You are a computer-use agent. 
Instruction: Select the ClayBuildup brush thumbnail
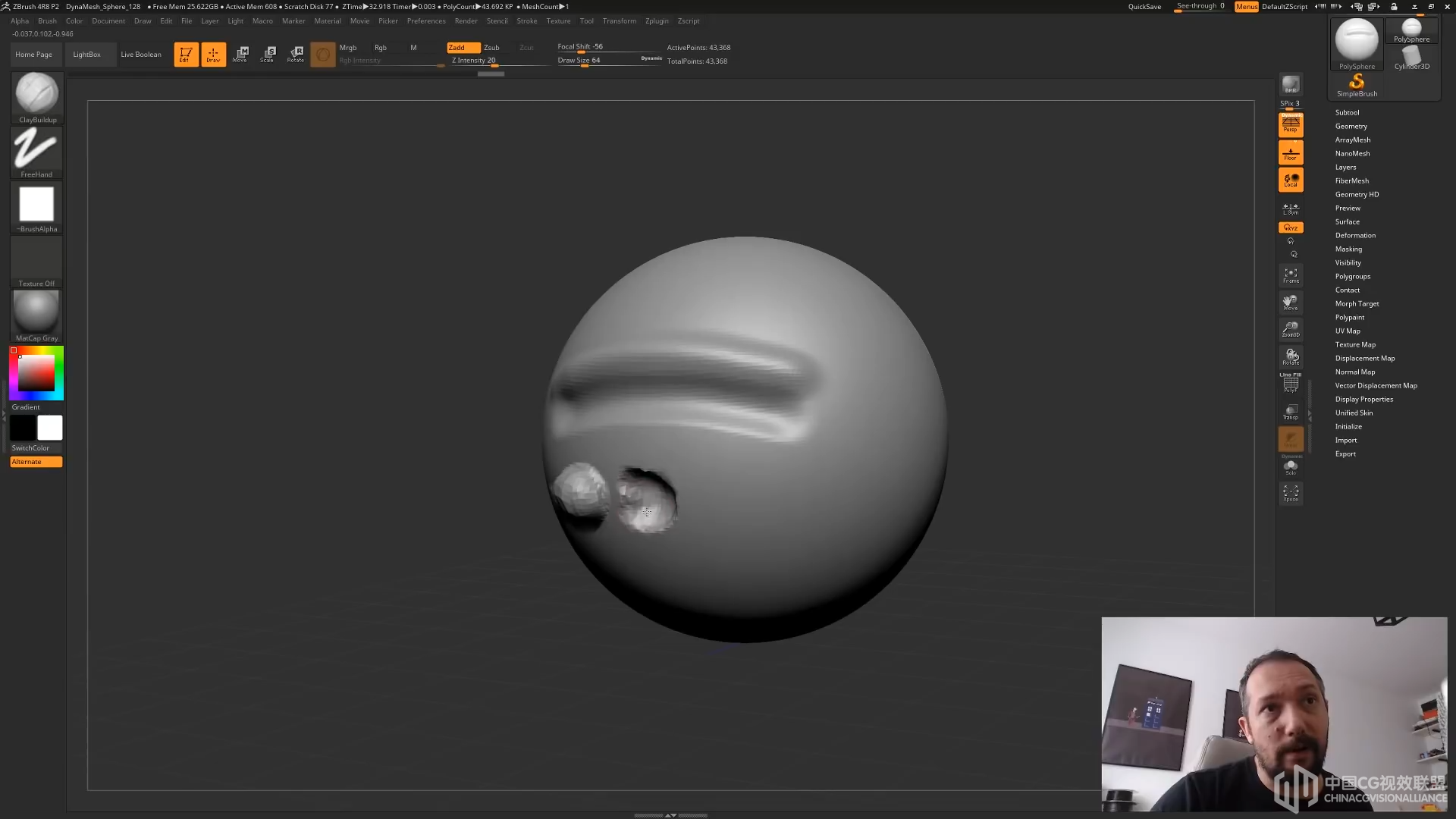point(36,97)
